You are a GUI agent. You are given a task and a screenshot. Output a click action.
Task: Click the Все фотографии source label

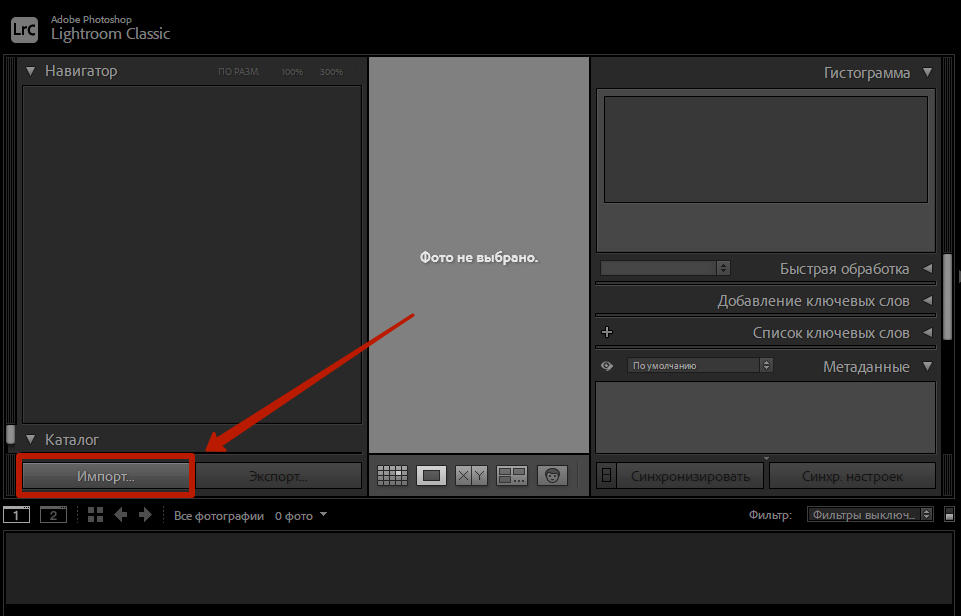click(219, 516)
